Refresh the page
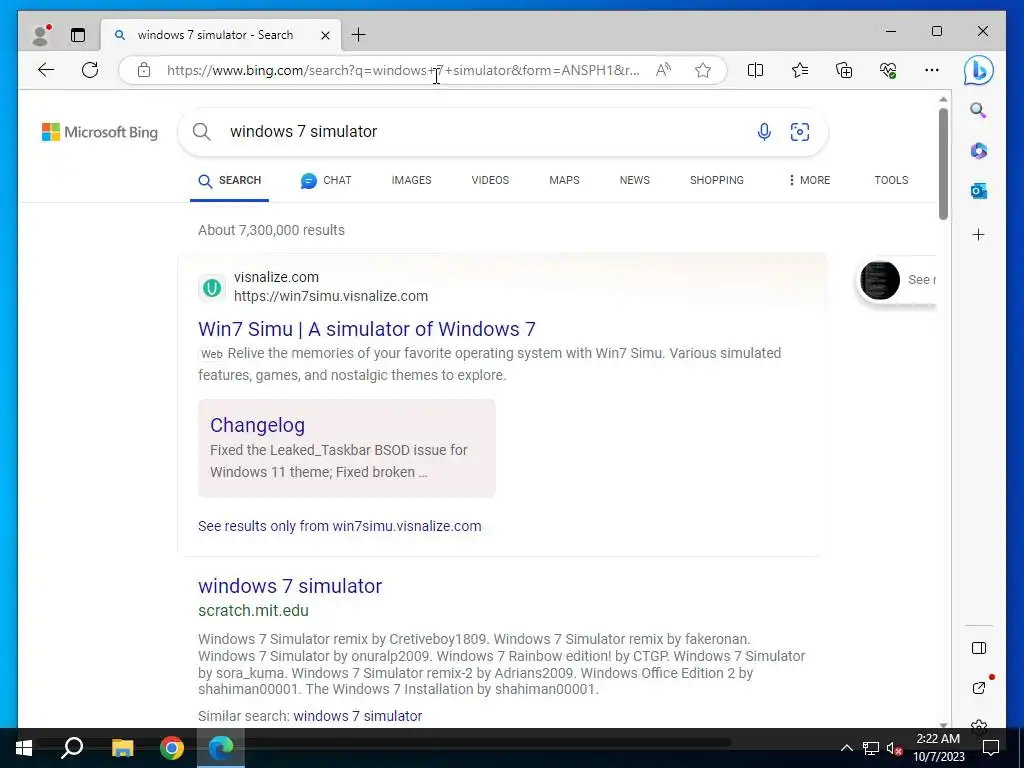 (90, 70)
